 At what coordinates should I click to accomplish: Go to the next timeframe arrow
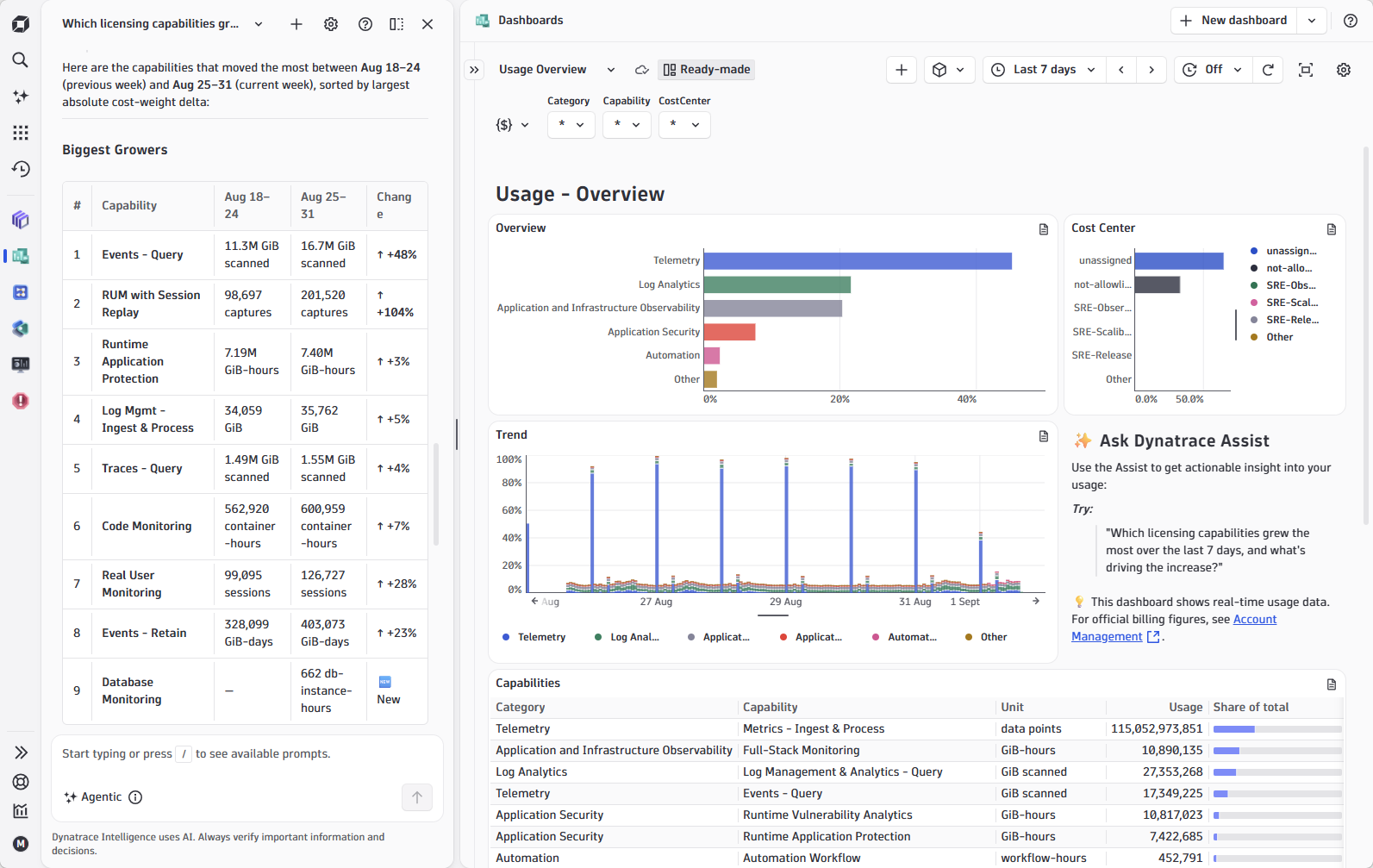click(1151, 70)
